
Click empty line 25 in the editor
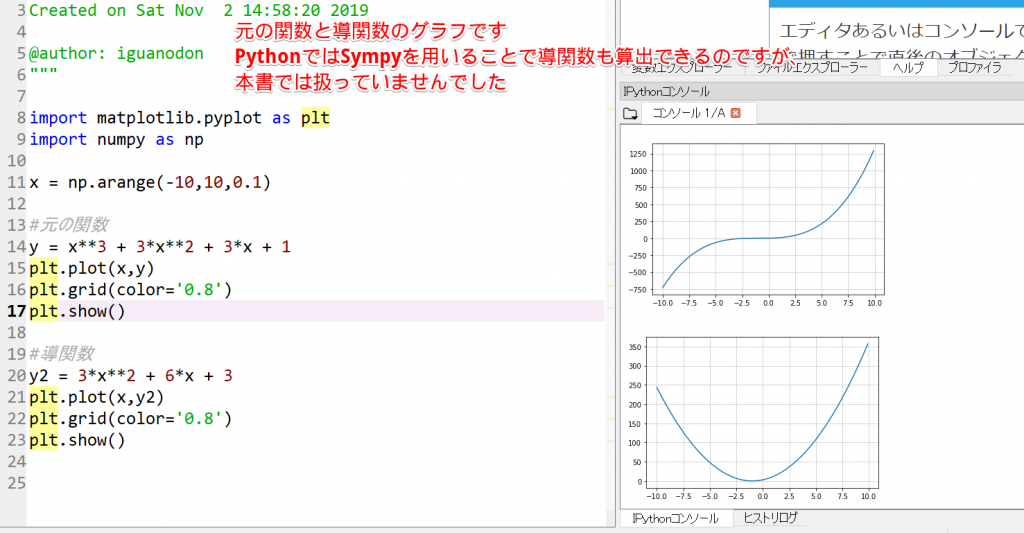[x=315, y=483]
